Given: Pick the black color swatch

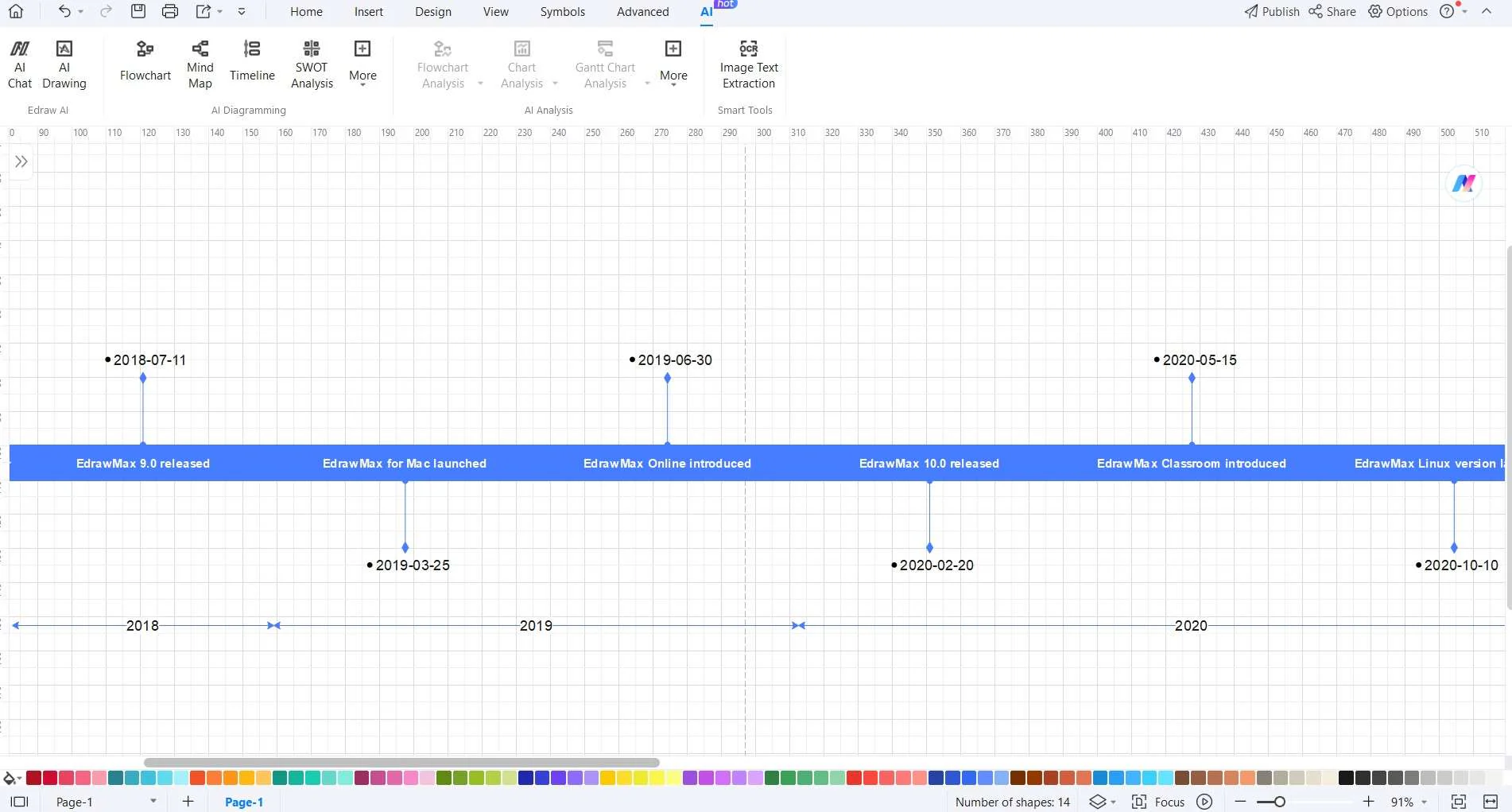Looking at the screenshot, I should tap(1346, 778).
